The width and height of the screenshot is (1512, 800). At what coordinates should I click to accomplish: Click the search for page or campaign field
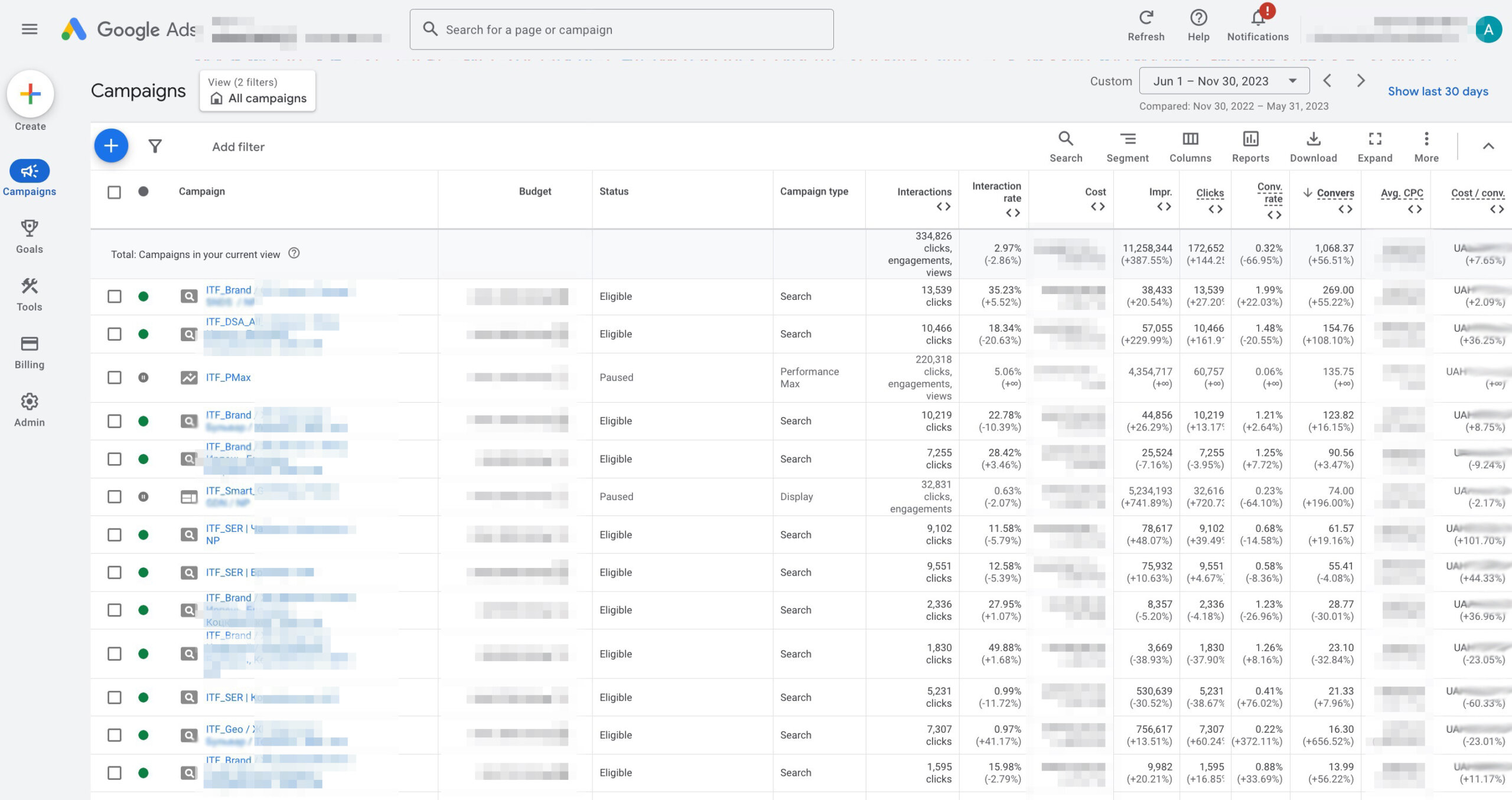pyautogui.click(x=621, y=30)
